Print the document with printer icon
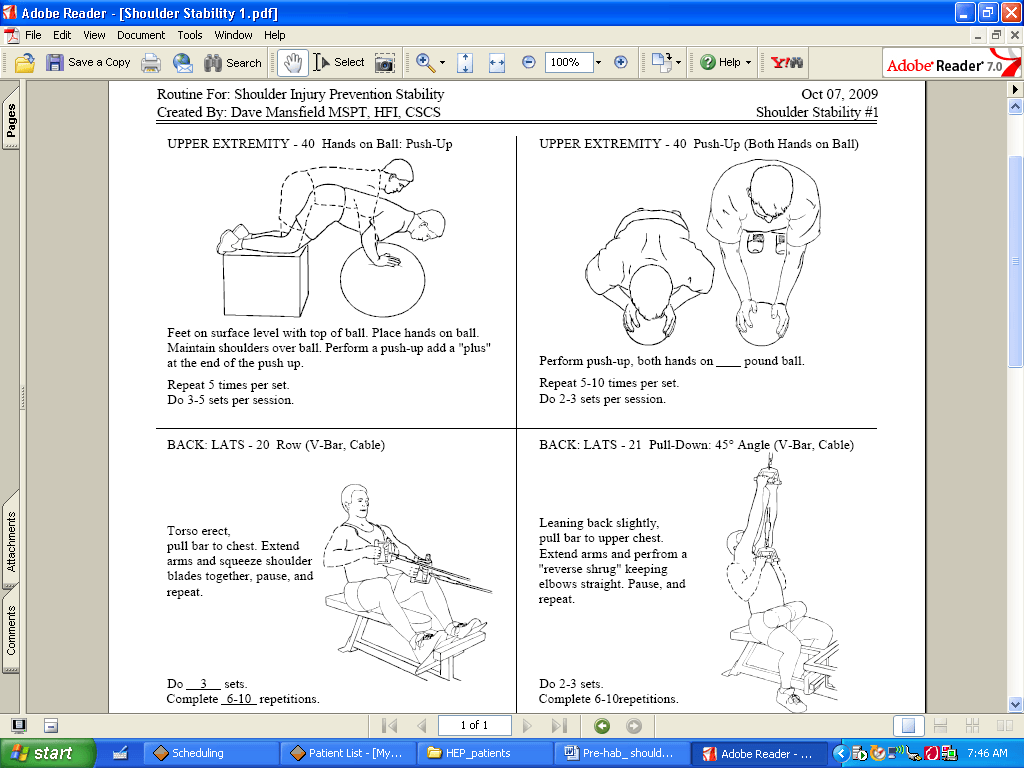Viewport: 1024px width, 768px height. (x=151, y=63)
